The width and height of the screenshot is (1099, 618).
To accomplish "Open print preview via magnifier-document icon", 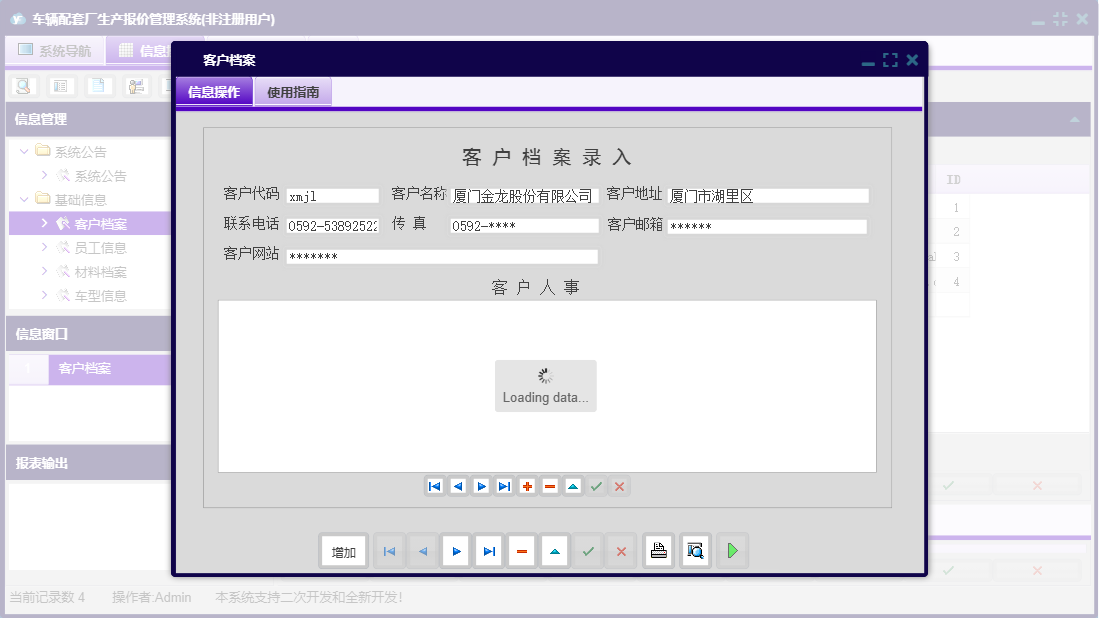I will (x=694, y=550).
